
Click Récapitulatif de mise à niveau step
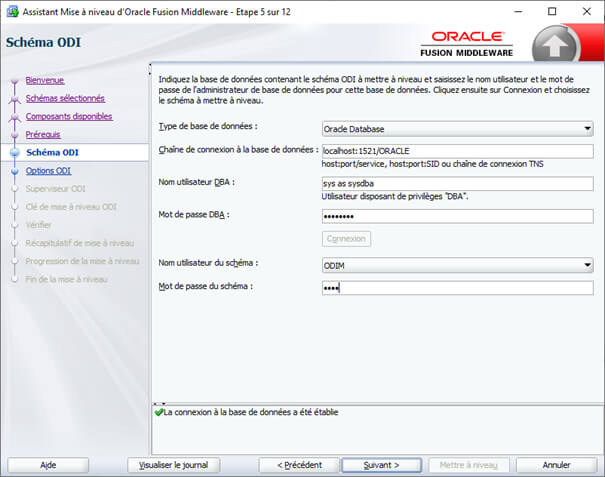tap(79, 243)
